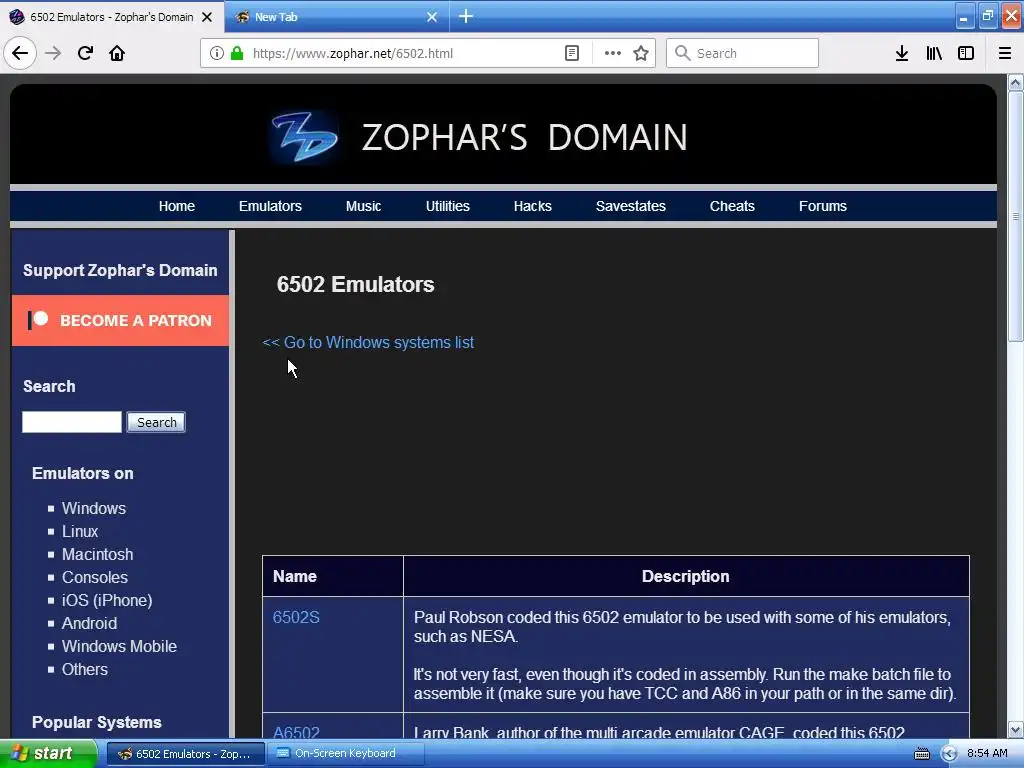Open the Hacks navigation item

click(532, 206)
